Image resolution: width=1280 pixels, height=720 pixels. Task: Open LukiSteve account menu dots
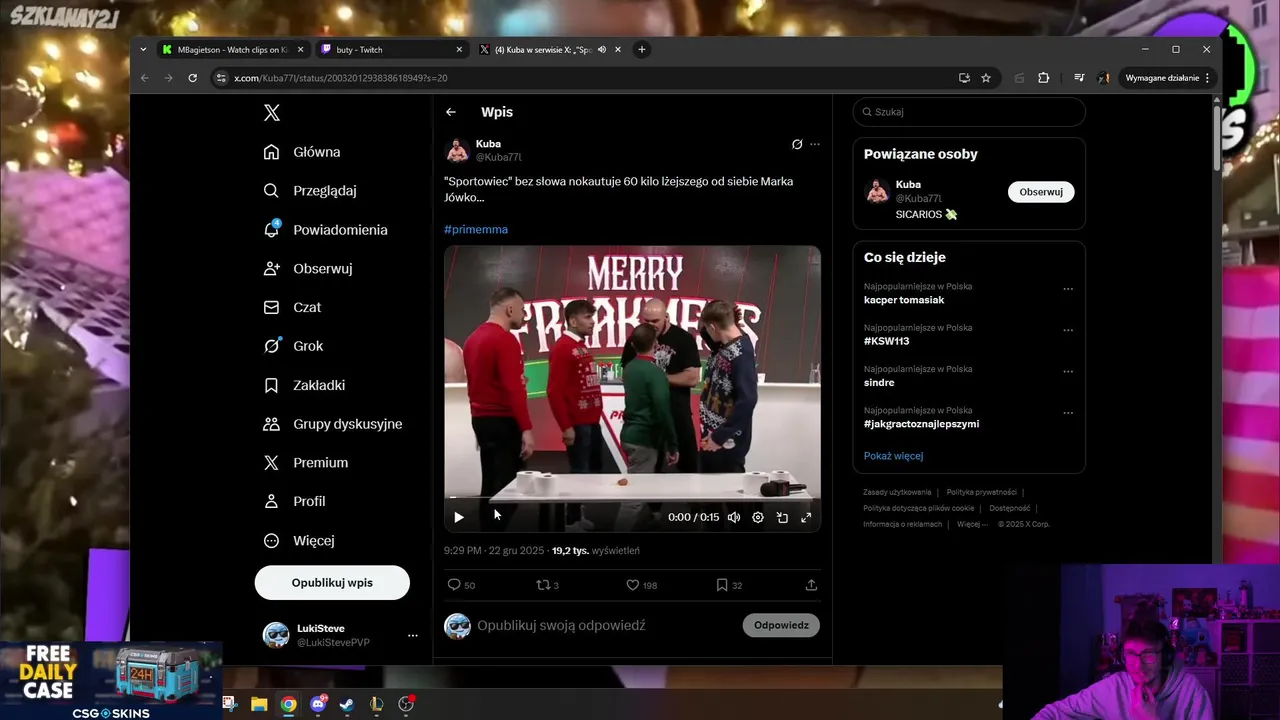pos(412,635)
